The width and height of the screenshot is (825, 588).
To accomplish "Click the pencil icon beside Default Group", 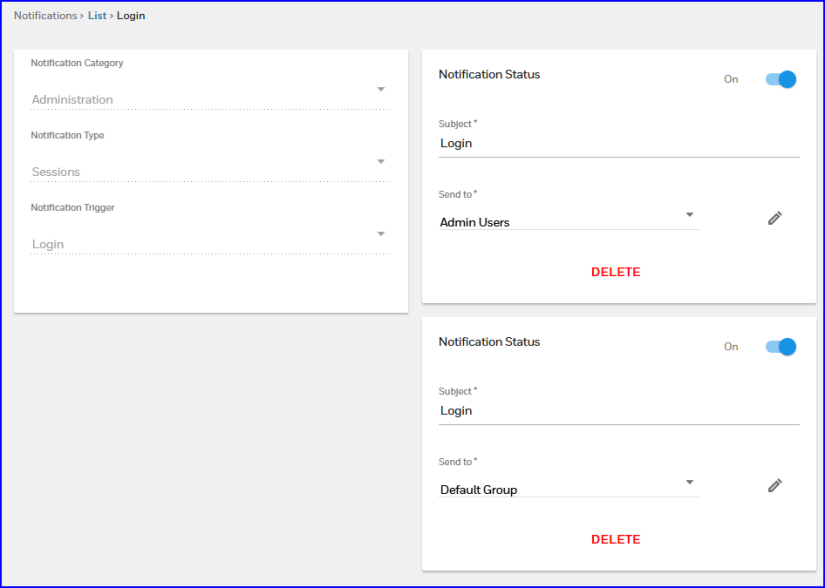I will [774, 486].
